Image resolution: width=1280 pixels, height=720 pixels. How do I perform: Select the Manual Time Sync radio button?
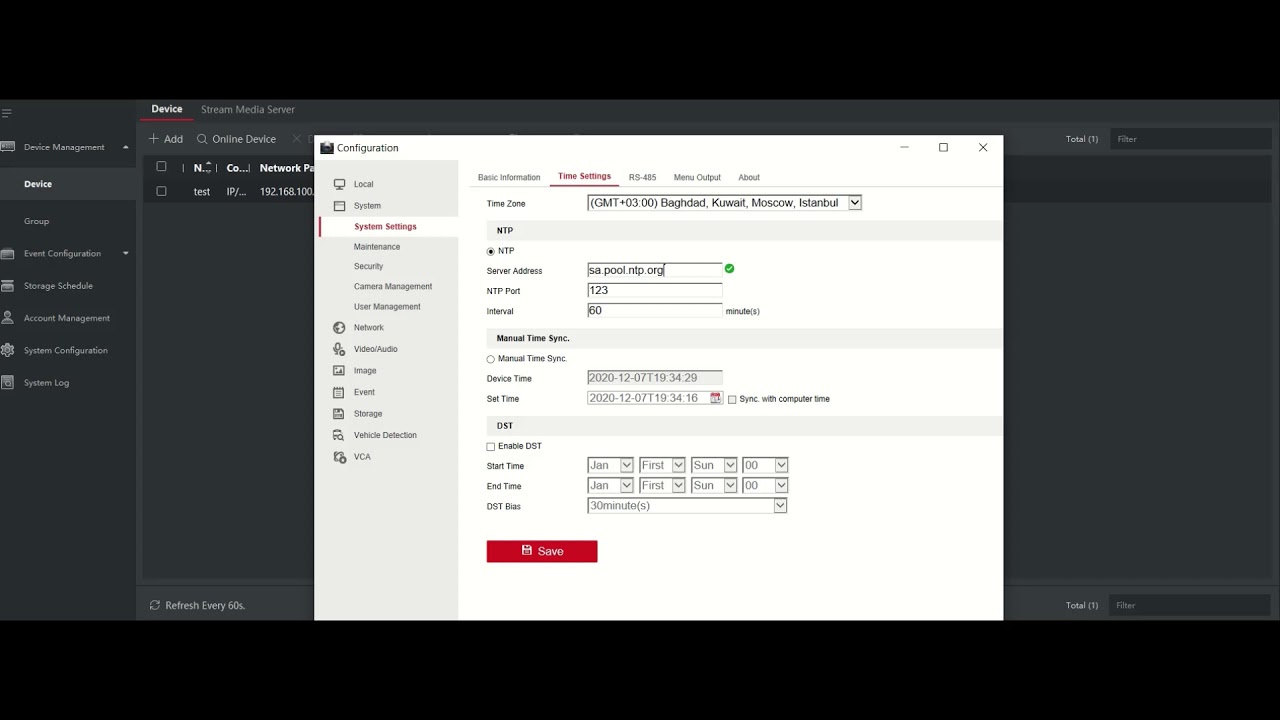point(490,358)
